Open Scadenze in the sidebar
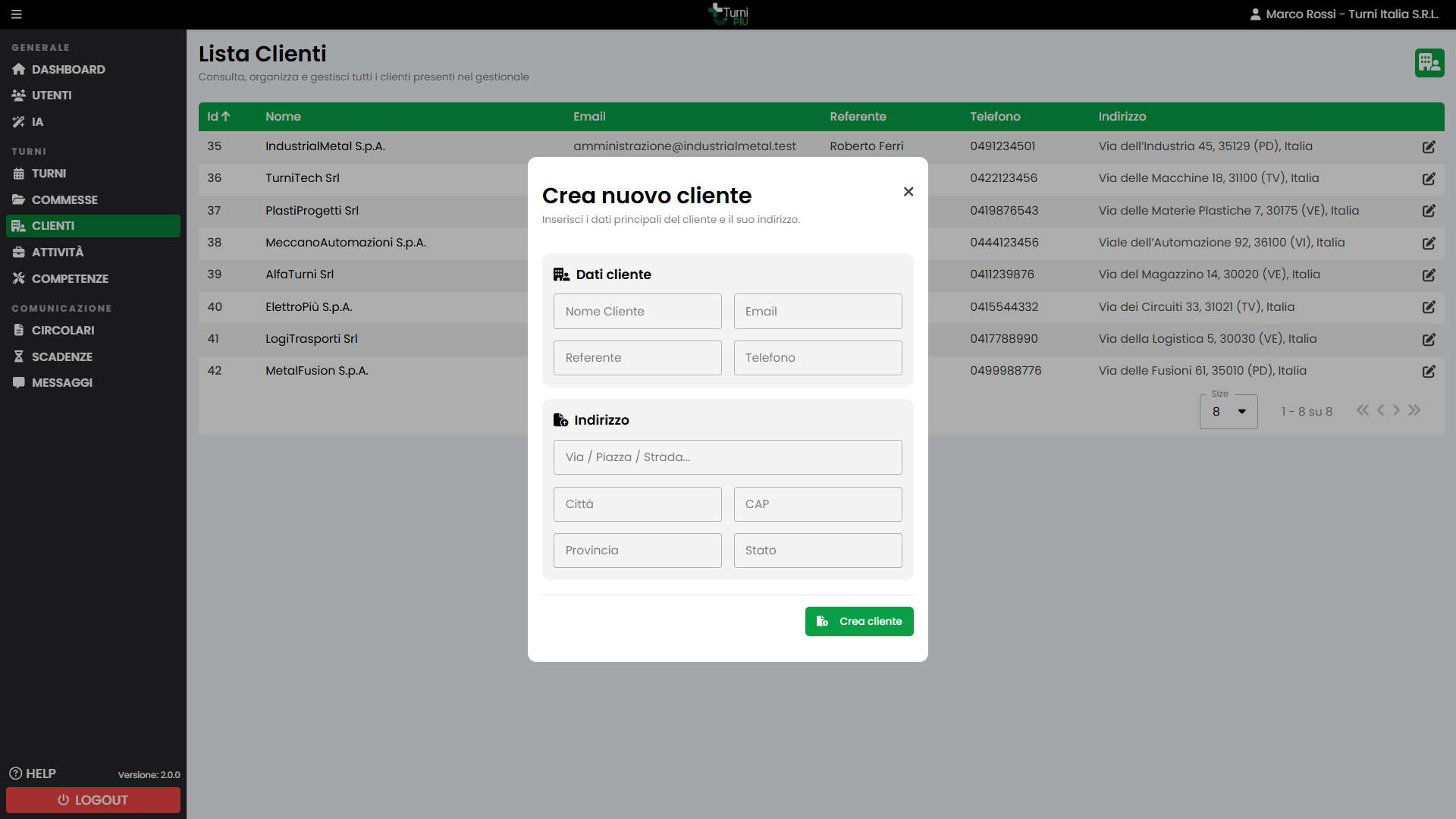This screenshot has height=819, width=1456. 93,357
